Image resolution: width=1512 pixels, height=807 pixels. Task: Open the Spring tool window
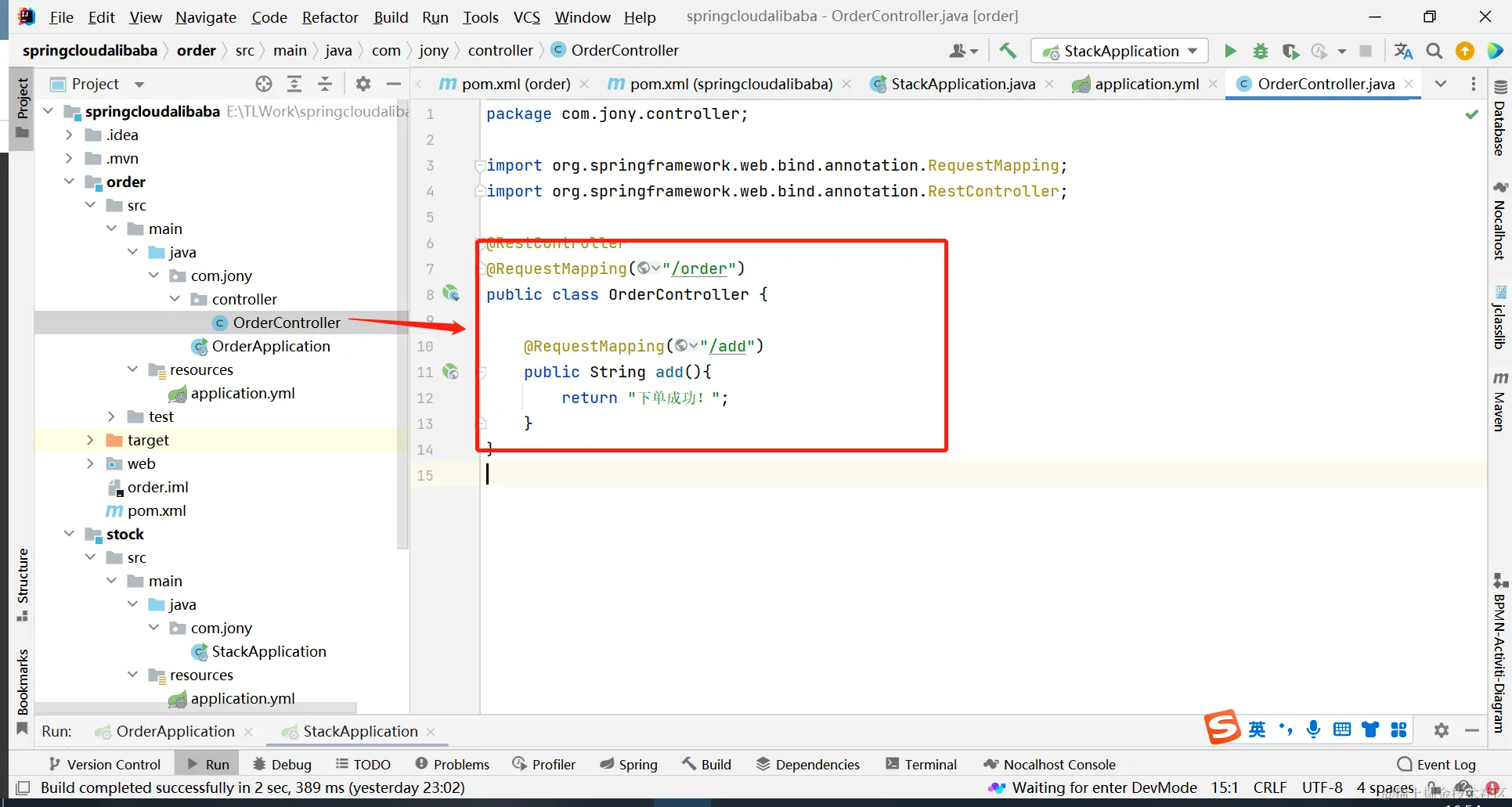click(628, 764)
